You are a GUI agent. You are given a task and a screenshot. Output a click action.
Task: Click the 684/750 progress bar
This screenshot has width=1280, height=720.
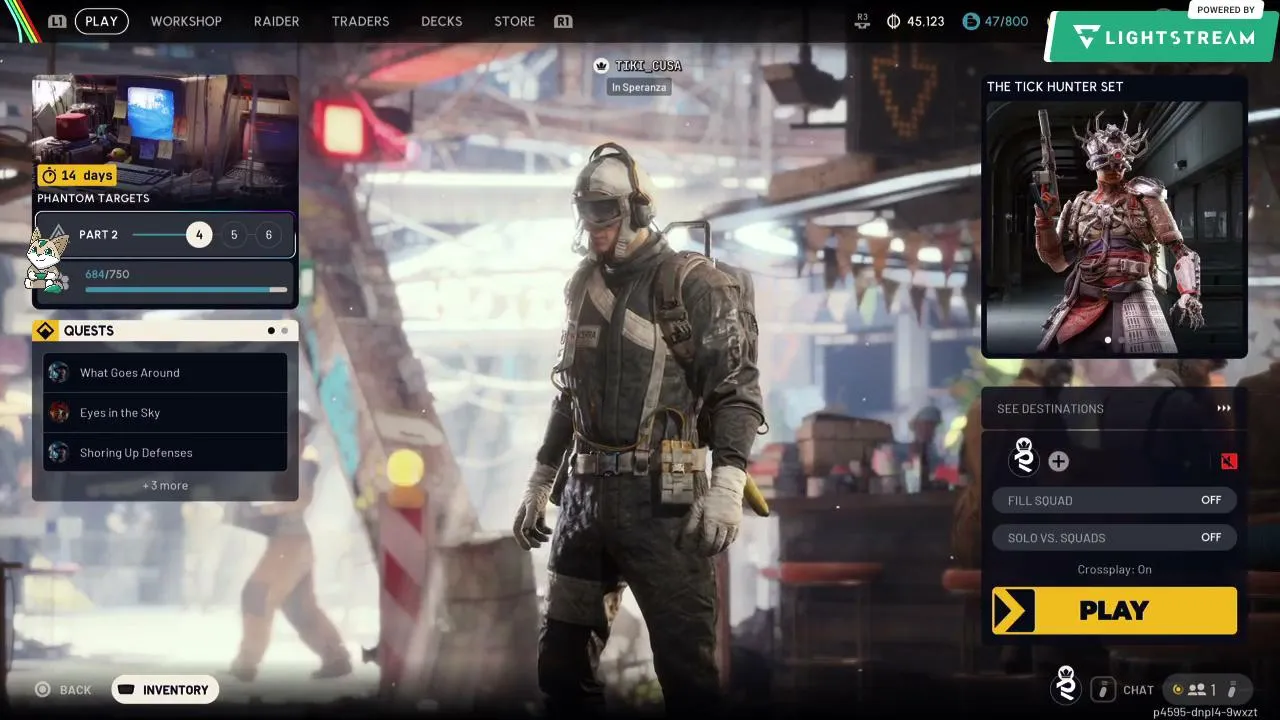[x=186, y=290]
